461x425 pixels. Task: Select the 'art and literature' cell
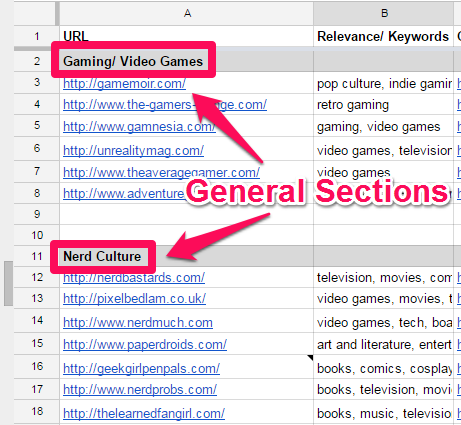[x=383, y=344]
